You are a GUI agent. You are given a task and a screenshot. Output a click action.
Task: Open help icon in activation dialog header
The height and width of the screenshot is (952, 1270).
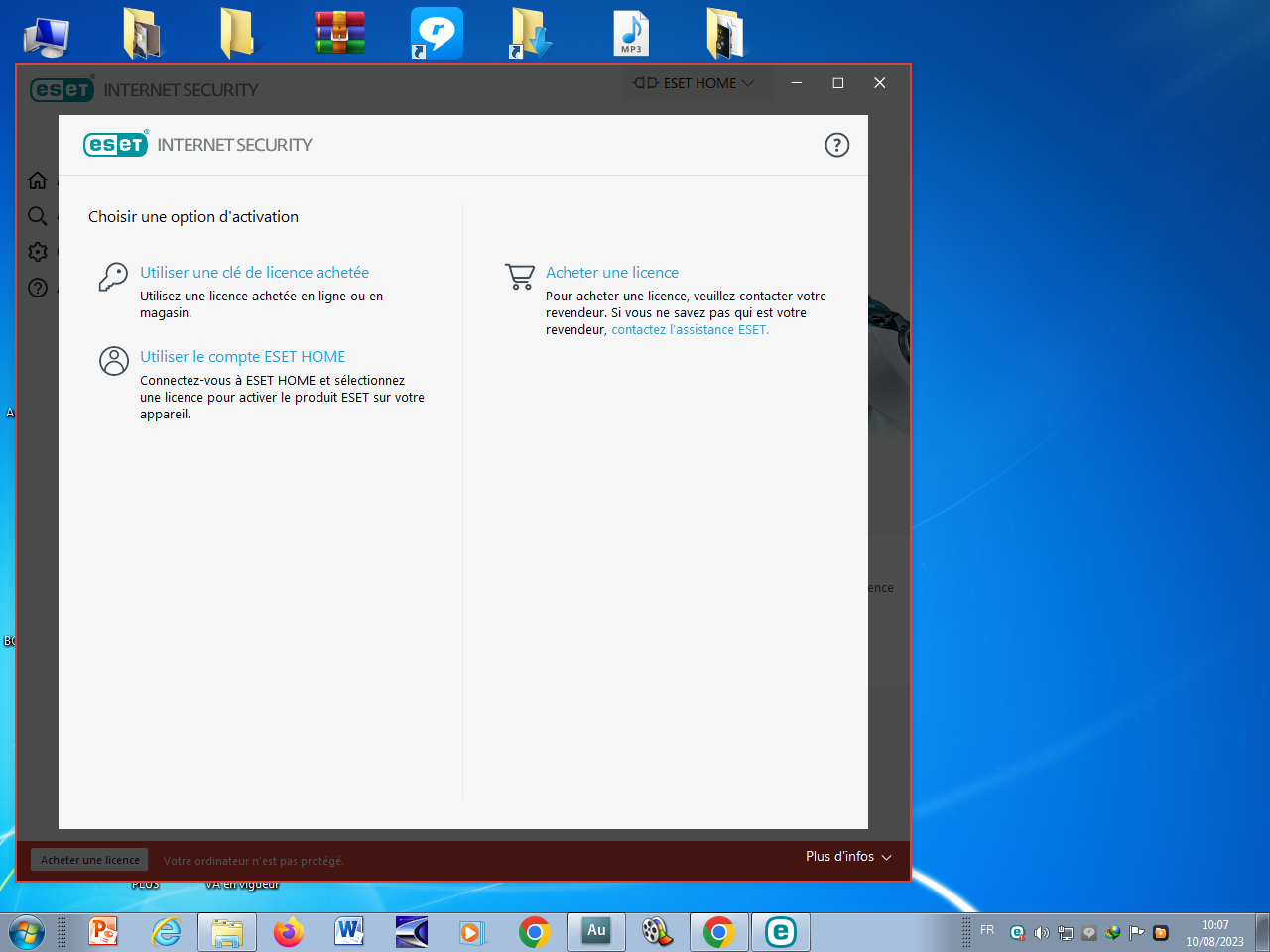tap(837, 145)
